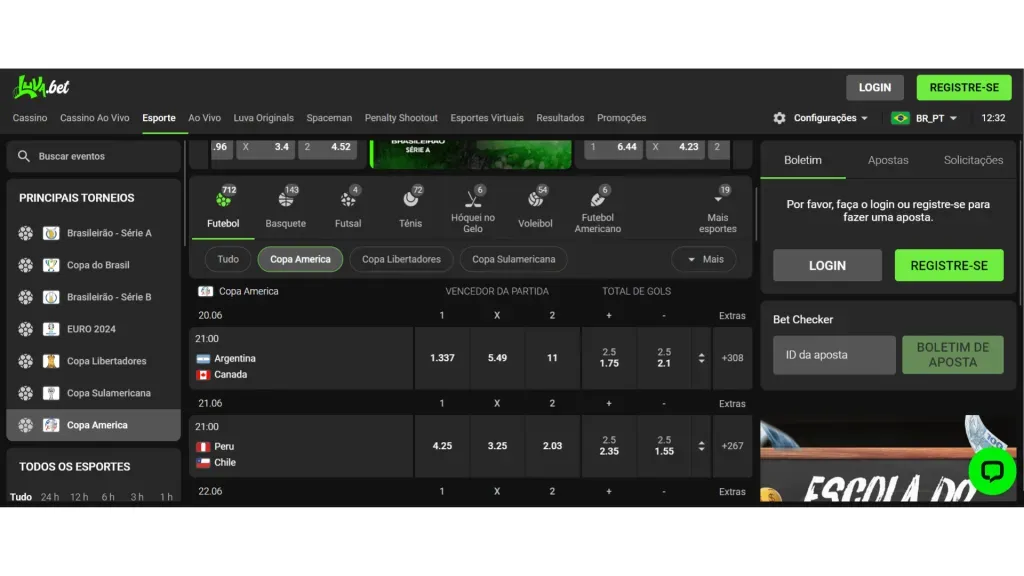Bet on Argentina win odds 1.337

click(442, 358)
